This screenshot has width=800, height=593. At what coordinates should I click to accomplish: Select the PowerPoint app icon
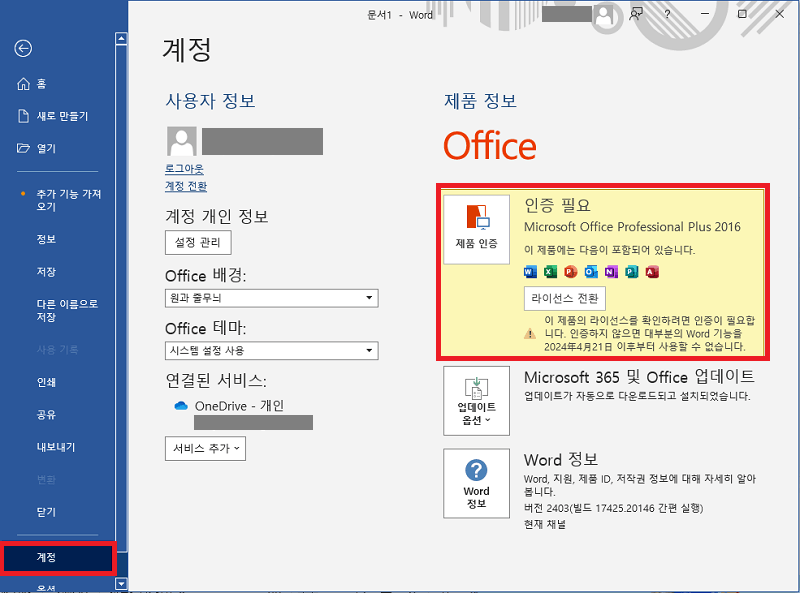tap(570, 271)
